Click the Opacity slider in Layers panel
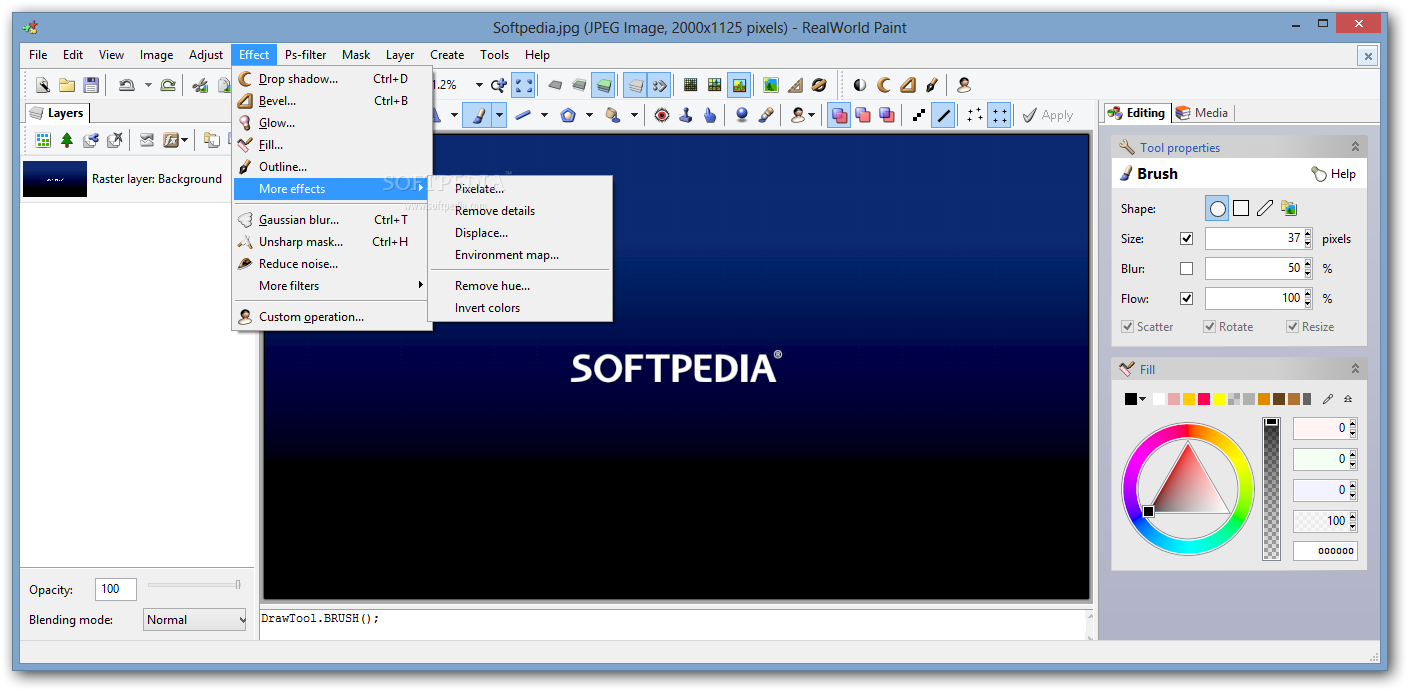This screenshot has height=691, width=1408. coord(194,585)
